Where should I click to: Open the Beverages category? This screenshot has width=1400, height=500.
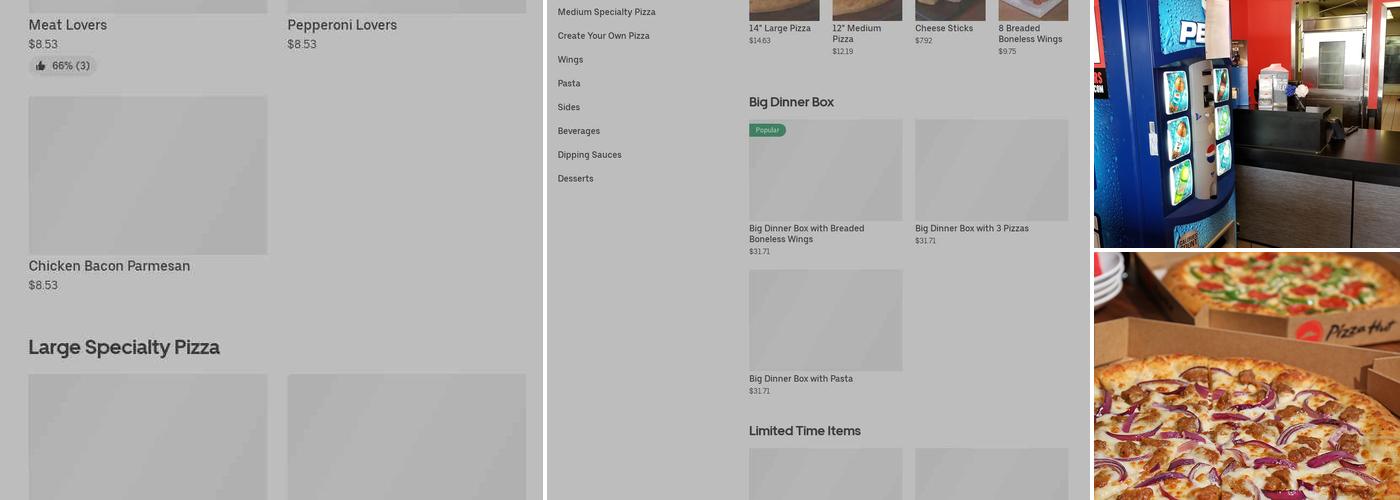click(x=579, y=131)
